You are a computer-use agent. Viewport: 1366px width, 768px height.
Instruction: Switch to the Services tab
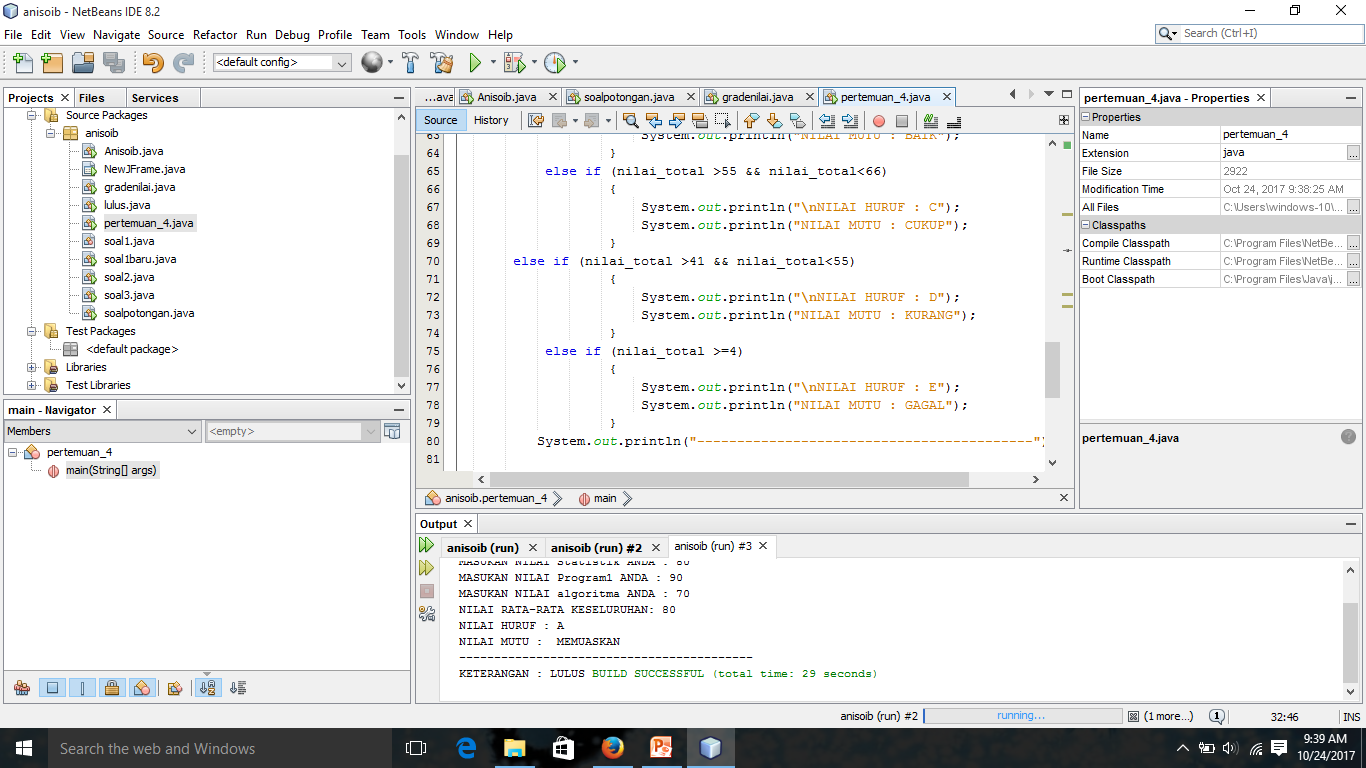(x=155, y=98)
